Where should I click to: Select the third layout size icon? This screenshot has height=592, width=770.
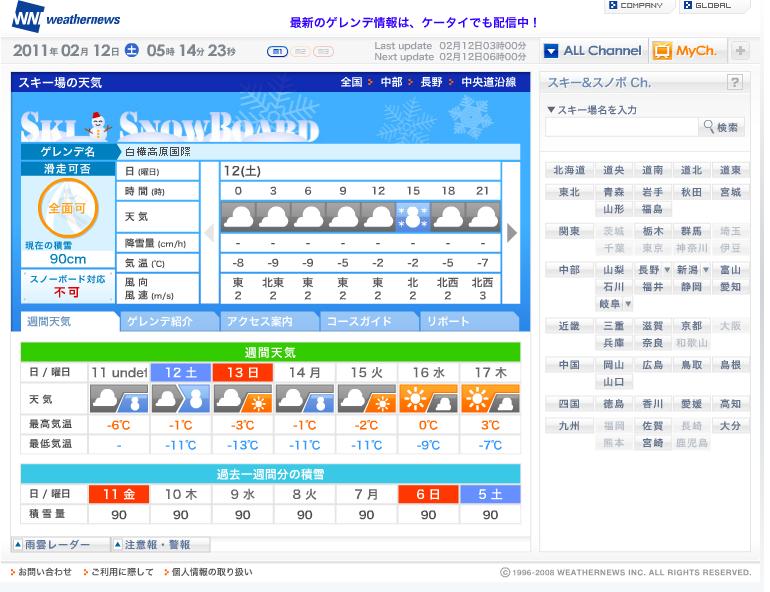tap(324, 51)
